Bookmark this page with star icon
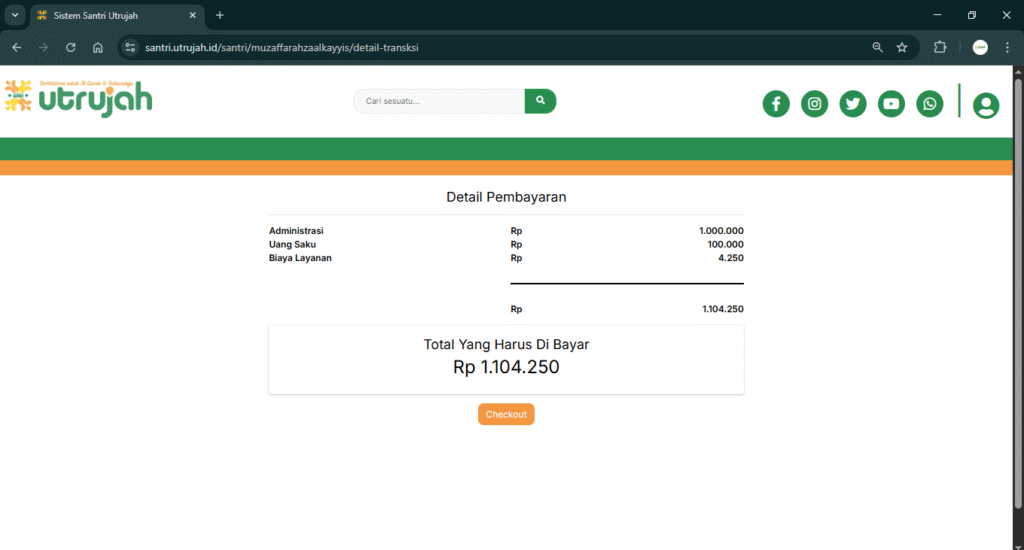 pos(902,47)
